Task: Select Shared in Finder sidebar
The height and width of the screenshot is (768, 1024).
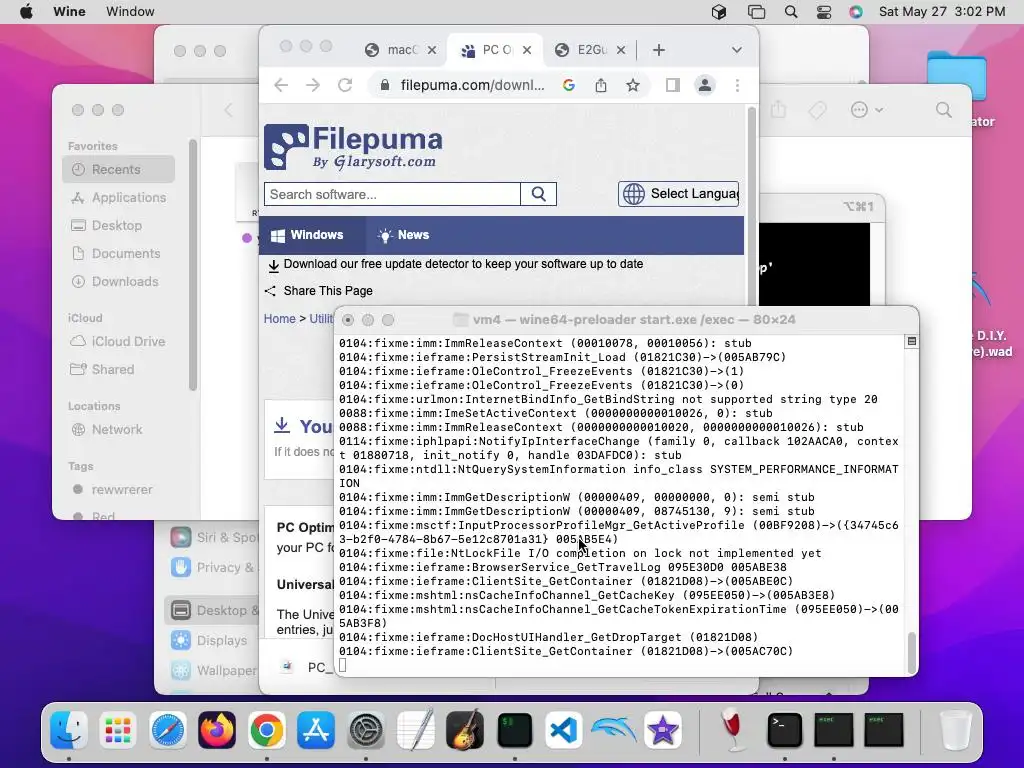Action: [118, 370]
